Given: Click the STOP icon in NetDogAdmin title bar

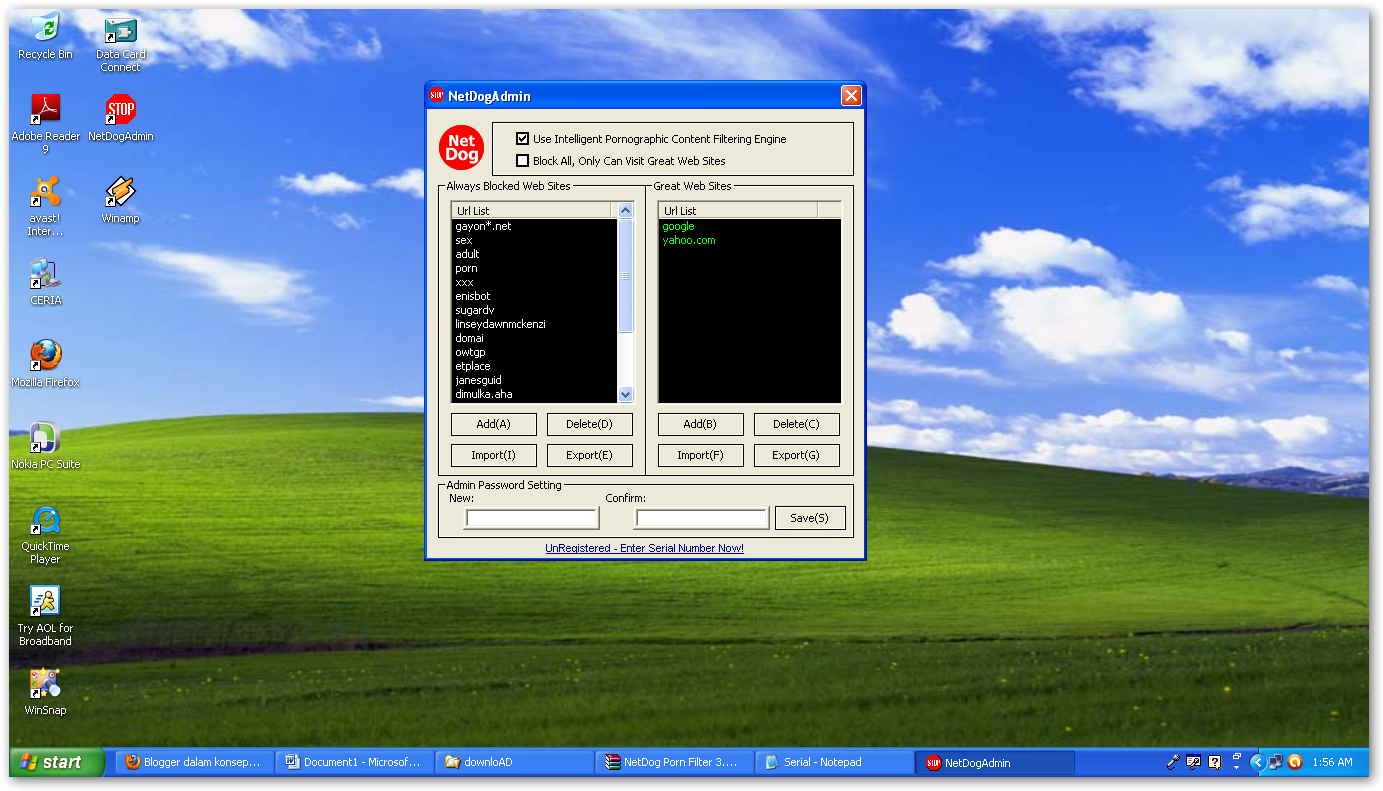Looking at the screenshot, I should click(436, 96).
